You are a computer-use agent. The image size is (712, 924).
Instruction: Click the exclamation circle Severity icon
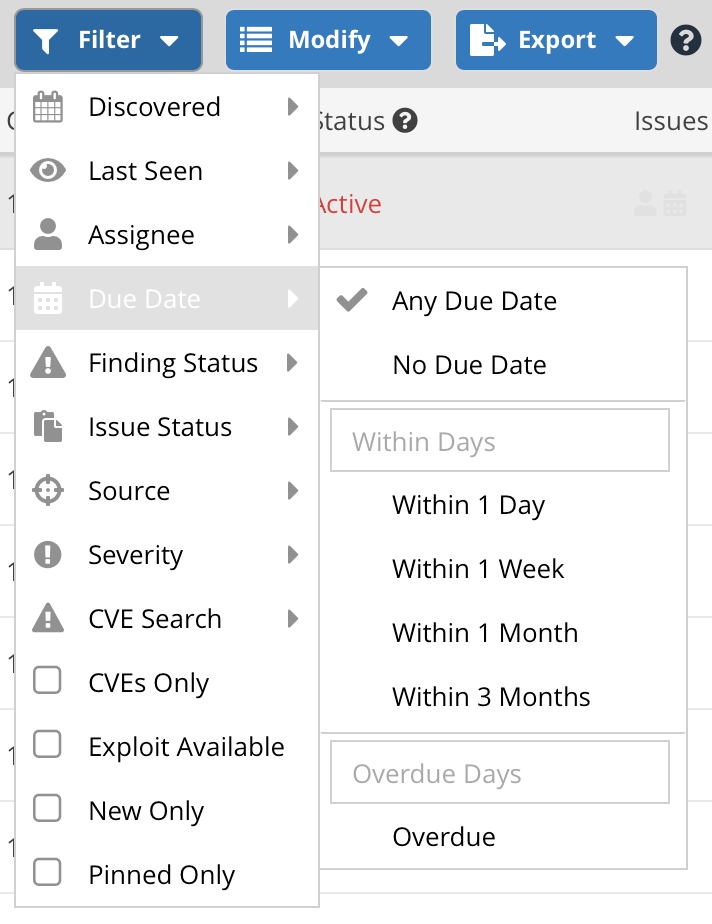point(48,555)
